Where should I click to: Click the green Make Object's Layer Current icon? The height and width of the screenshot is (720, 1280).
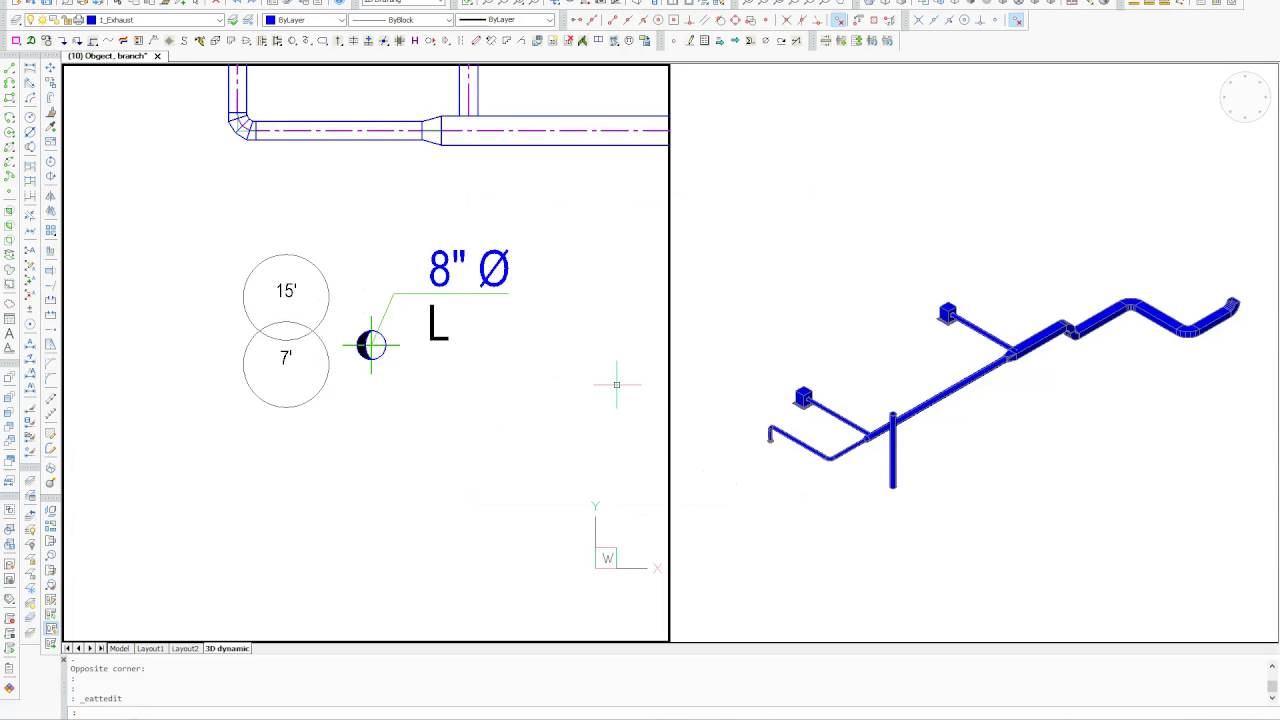(233, 20)
